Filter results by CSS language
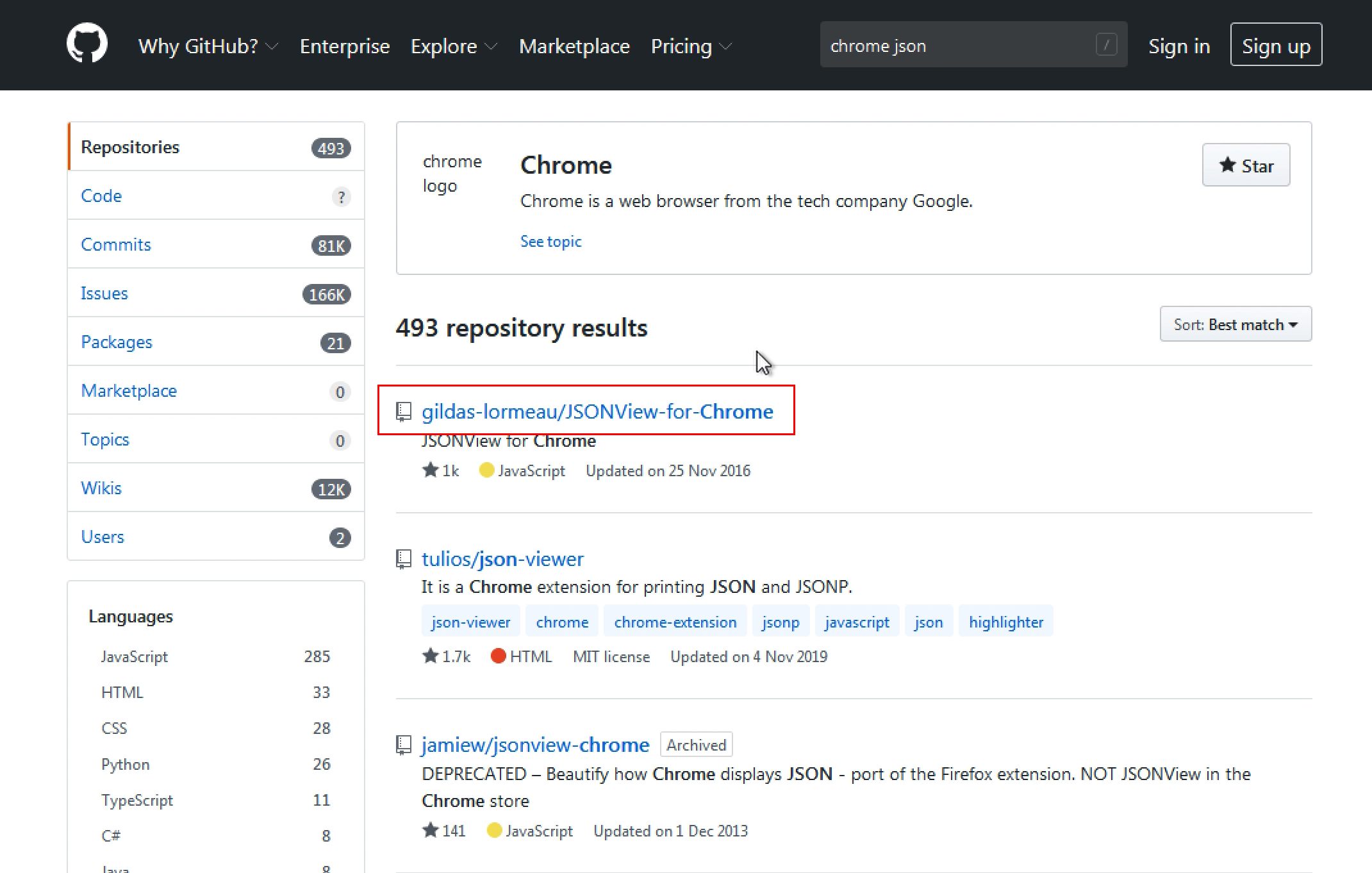The width and height of the screenshot is (1372, 873). 216,728
